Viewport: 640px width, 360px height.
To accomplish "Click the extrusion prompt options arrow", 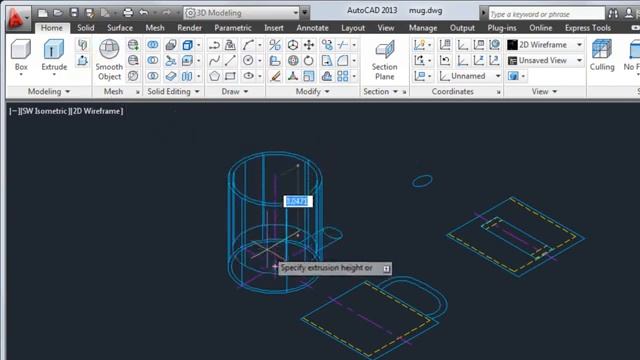I will (386, 268).
